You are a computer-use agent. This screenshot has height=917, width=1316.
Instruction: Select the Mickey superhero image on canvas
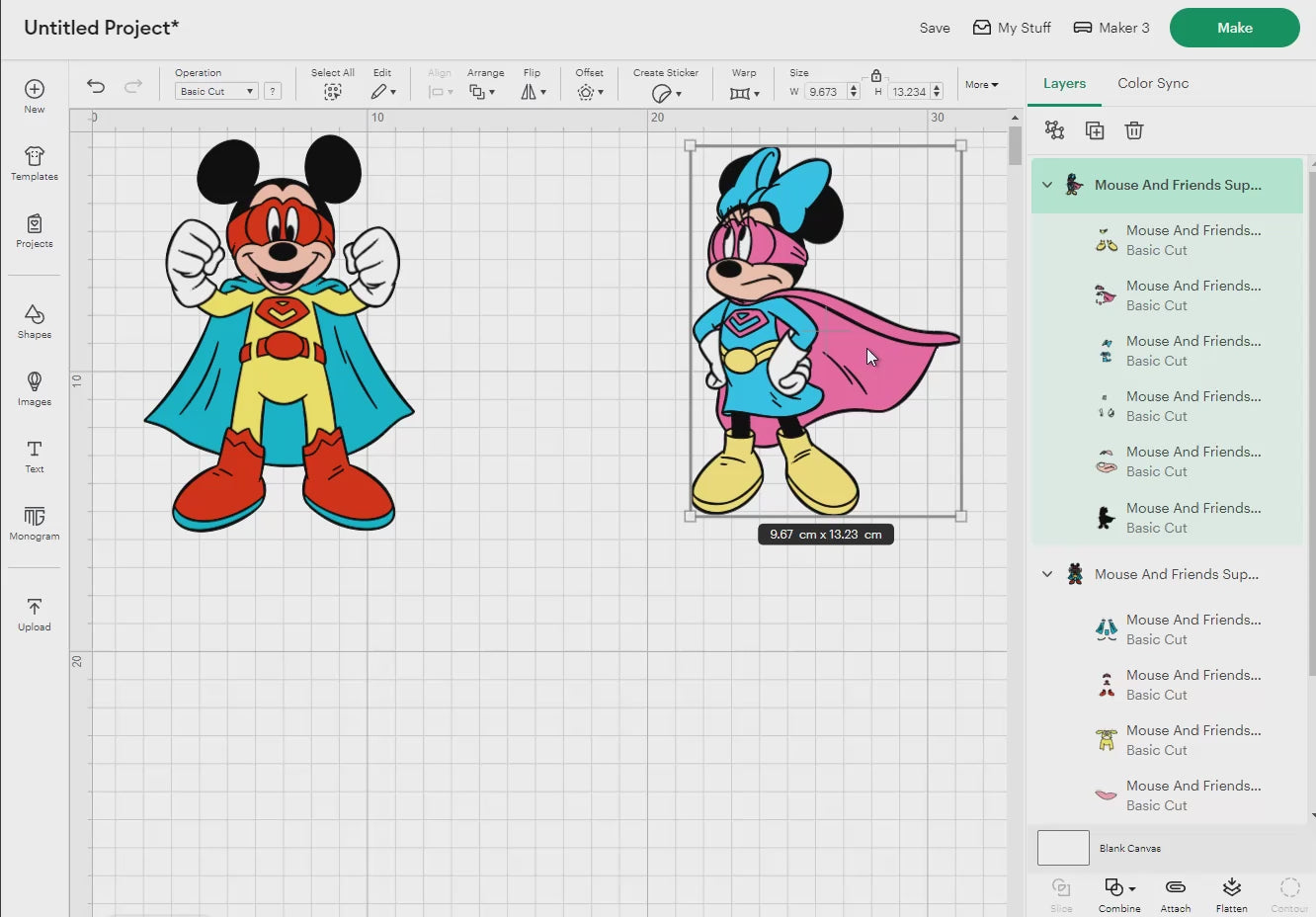(x=281, y=333)
